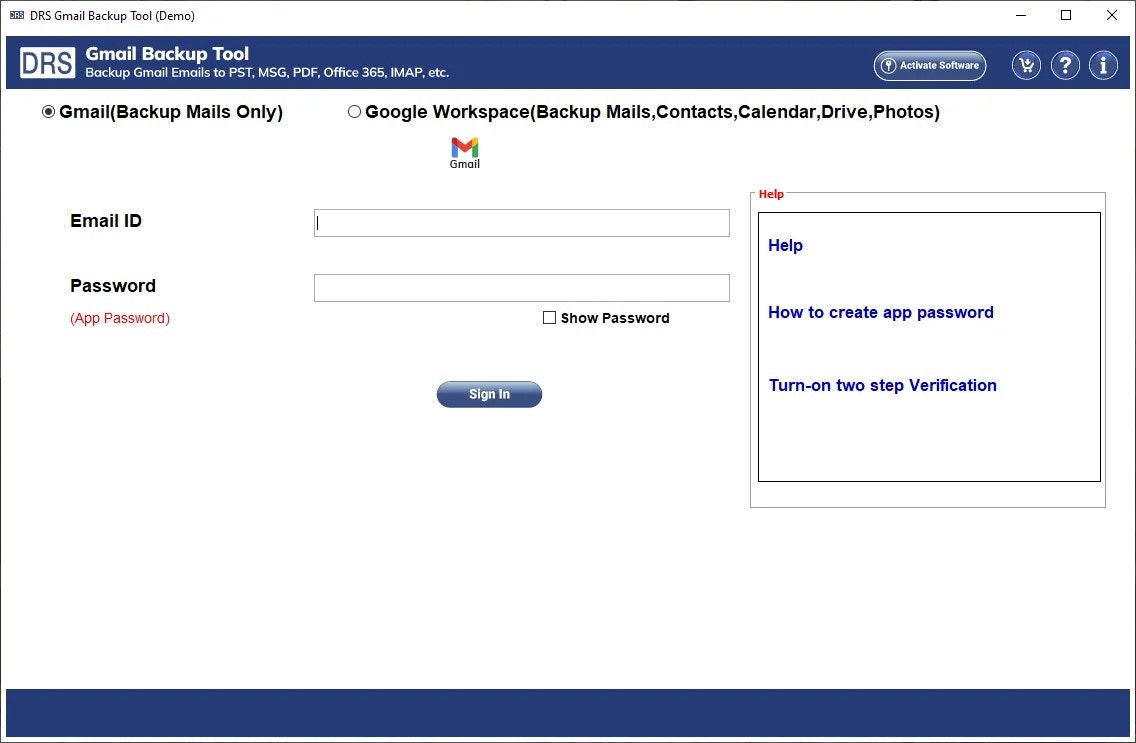
Task: Click the DRS logo in the header
Action: (47, 62)
